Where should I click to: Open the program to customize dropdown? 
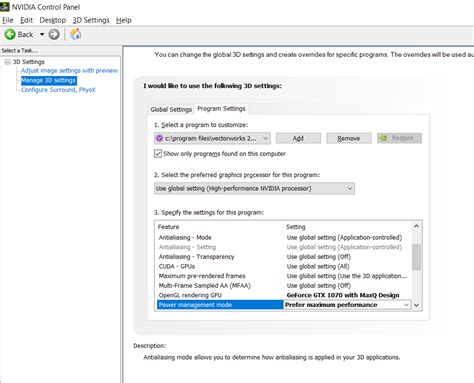(x=212, y=138)
